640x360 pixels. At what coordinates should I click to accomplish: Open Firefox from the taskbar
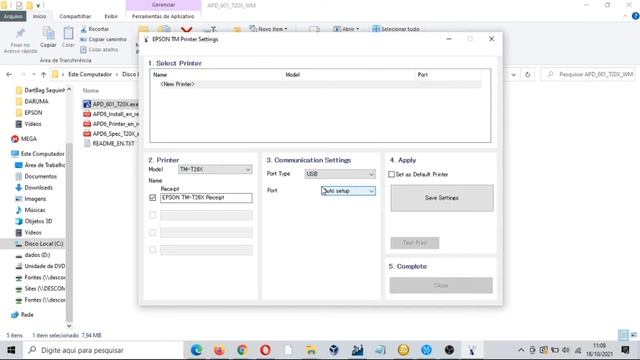pos(219,350)
